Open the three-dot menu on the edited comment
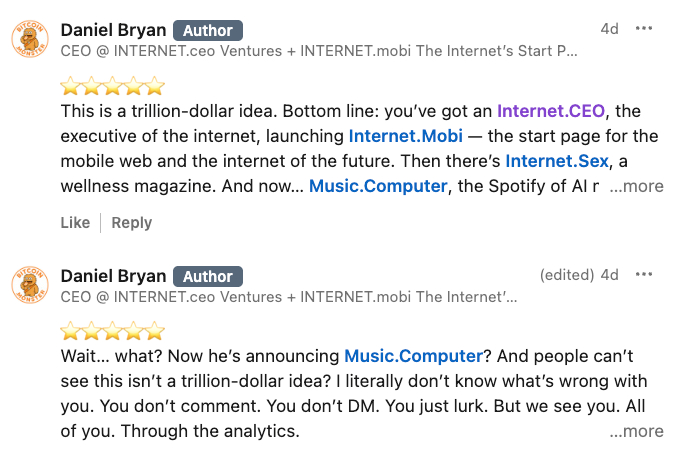This screenshot has height=454, width=678. tap(644, 275)
